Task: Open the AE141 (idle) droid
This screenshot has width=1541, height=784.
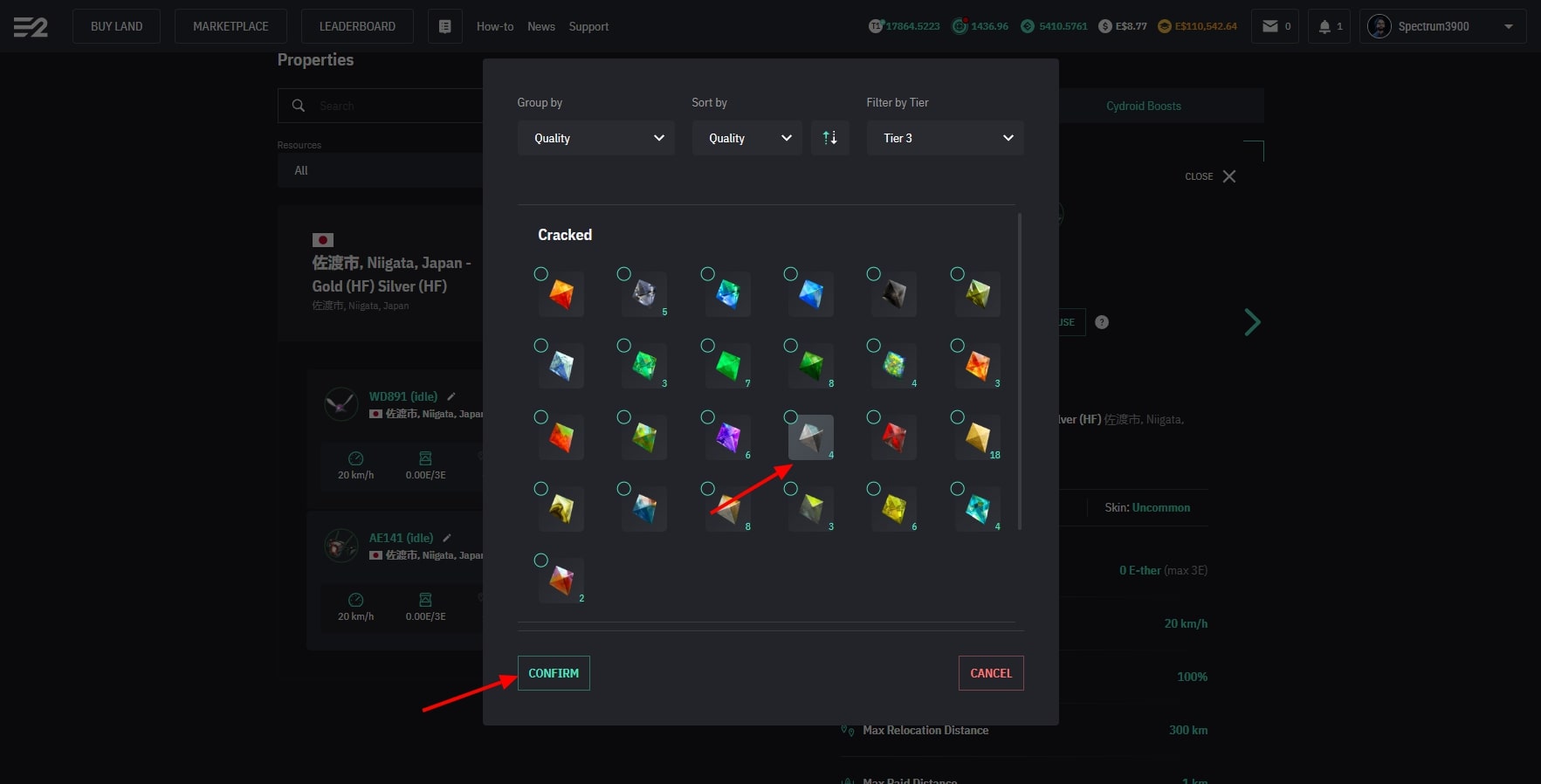Action: pyautogui.click(x=401, y=538)
